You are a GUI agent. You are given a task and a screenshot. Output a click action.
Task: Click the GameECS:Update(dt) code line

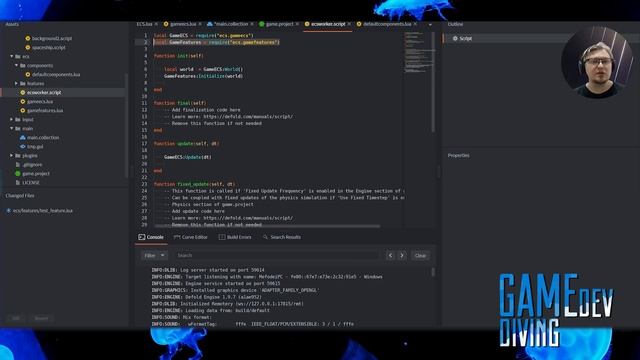pyautogui.click(x=188, y=157)
